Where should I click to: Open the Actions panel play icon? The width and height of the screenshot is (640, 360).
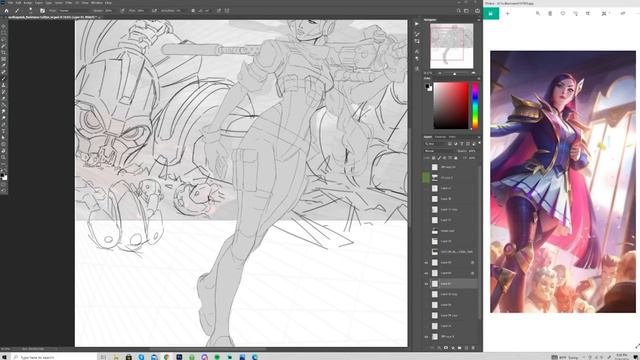(x=417, y=24)
